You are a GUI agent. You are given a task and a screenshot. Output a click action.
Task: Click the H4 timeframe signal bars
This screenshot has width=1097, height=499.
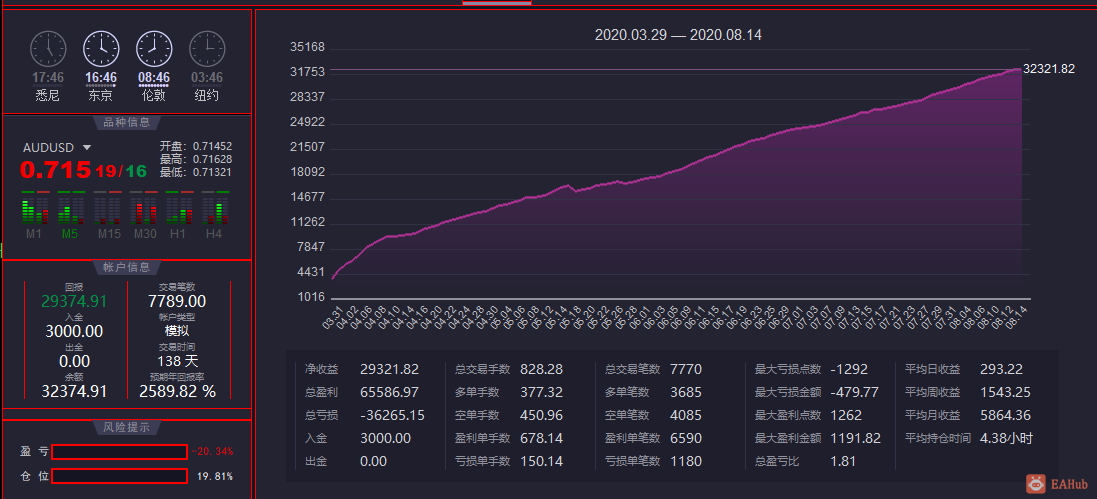point(215,208)
